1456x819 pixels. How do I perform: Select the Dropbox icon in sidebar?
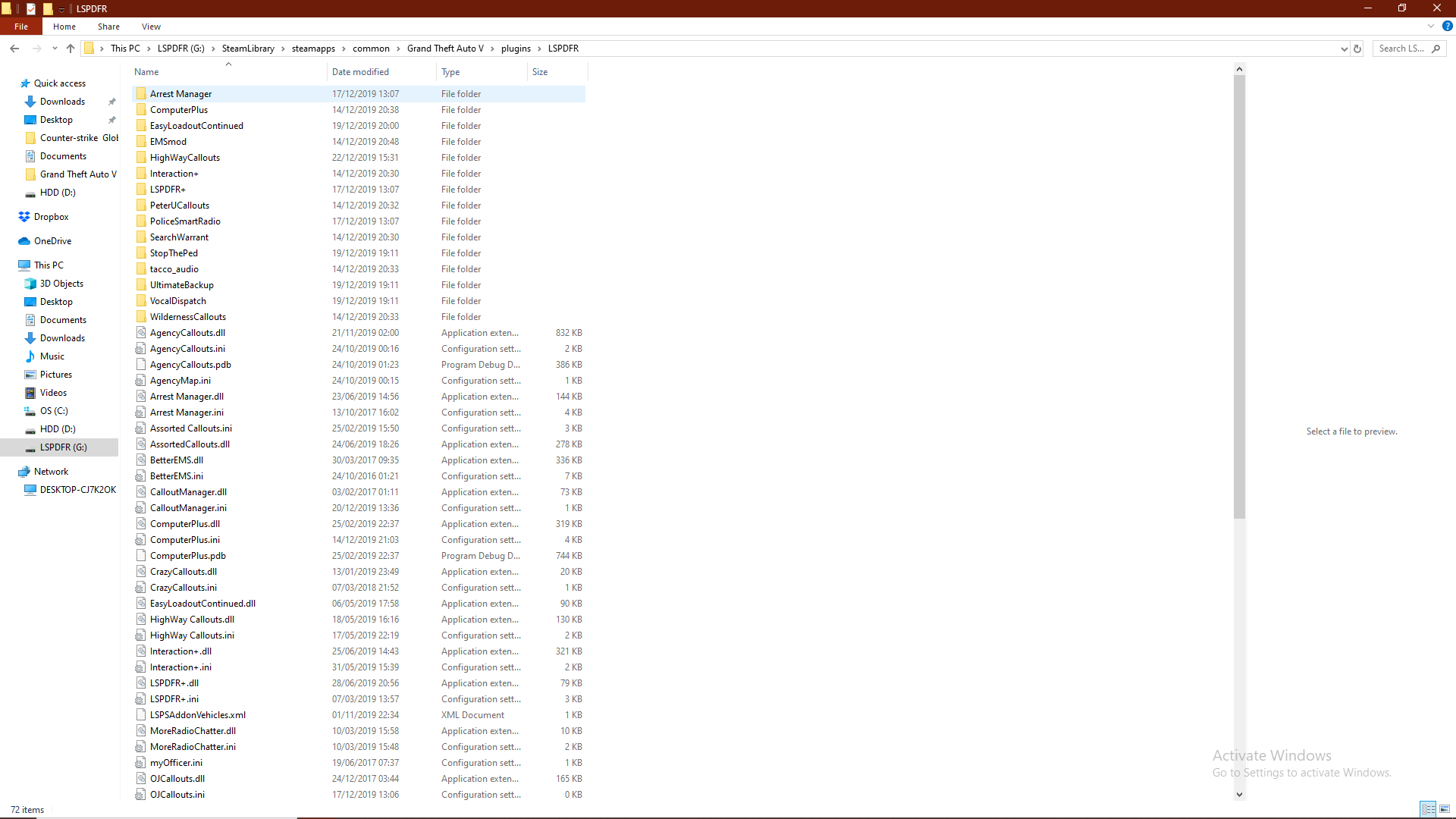(24, 217)
